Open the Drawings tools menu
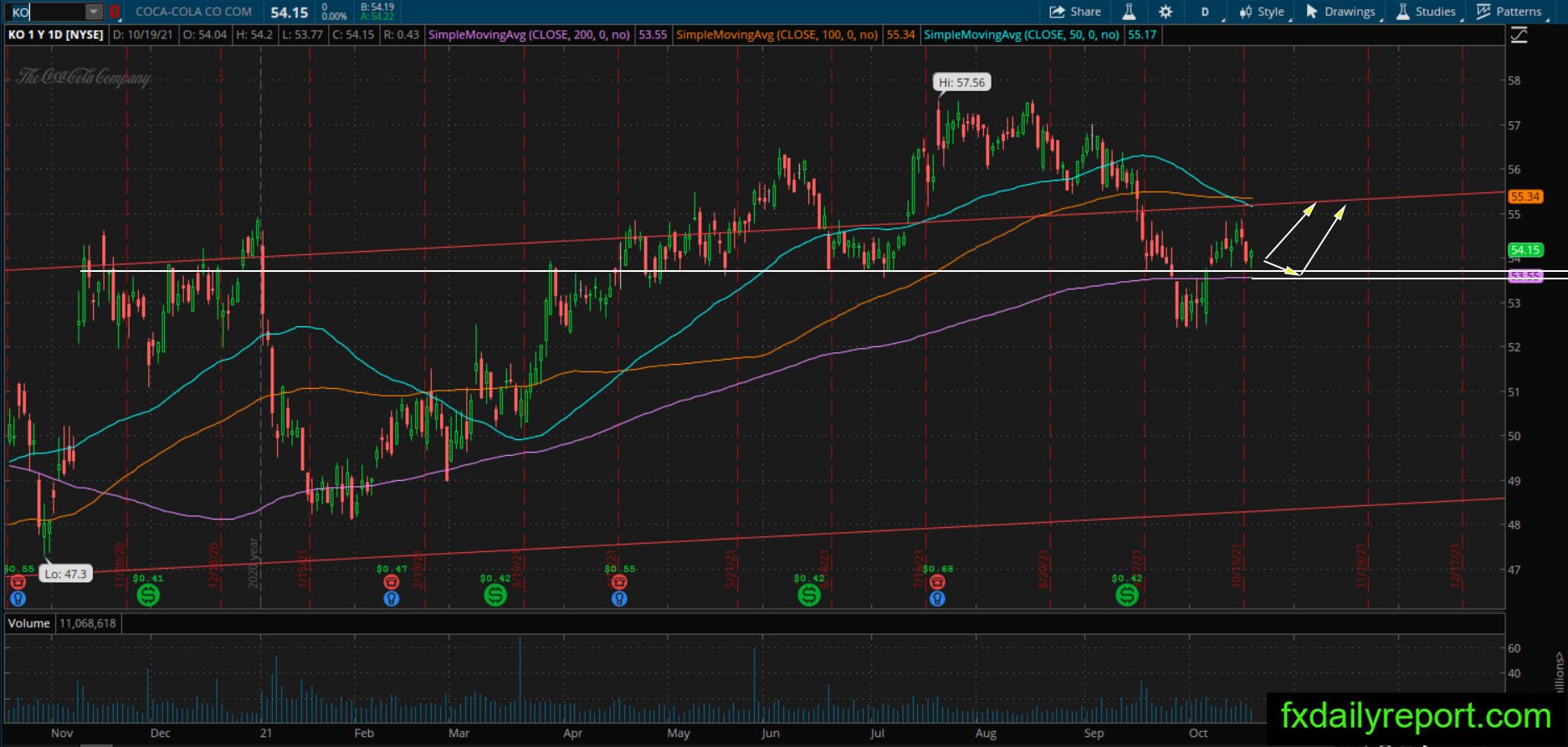 click(x=1340, y=12)
